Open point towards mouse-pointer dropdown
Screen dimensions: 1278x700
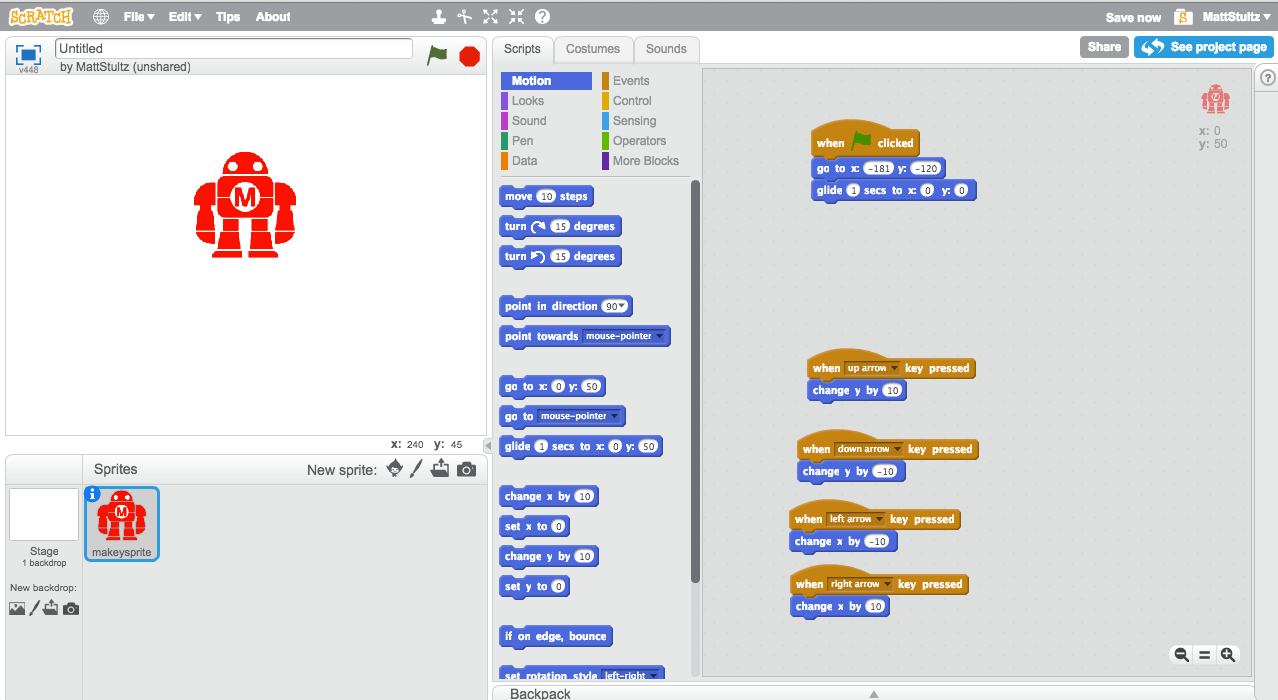click(624, 336)
